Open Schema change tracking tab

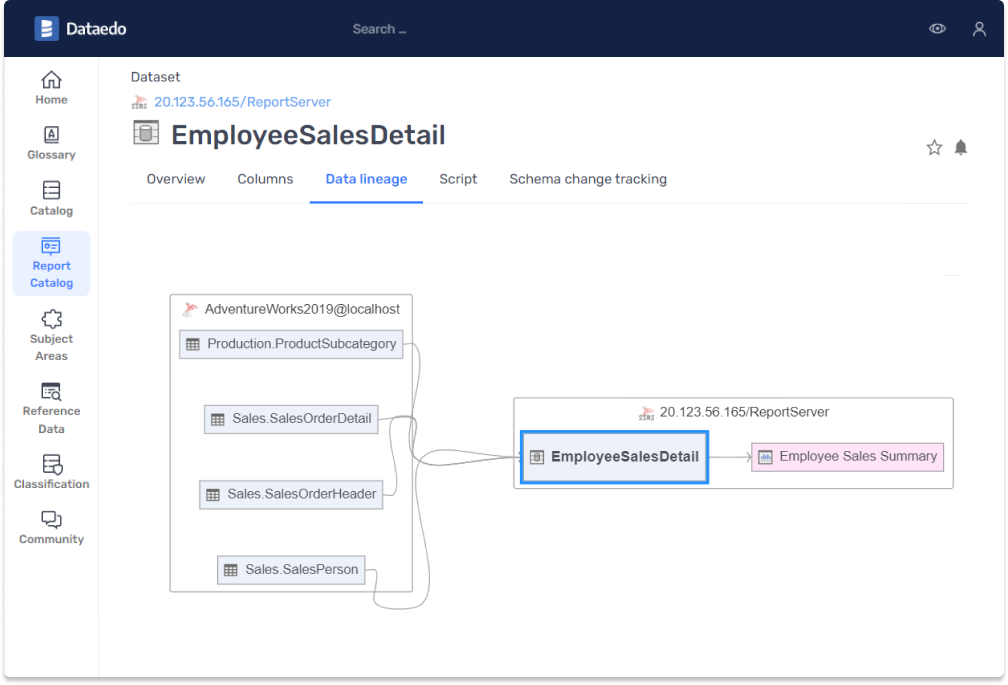click(x=588, y=179)
